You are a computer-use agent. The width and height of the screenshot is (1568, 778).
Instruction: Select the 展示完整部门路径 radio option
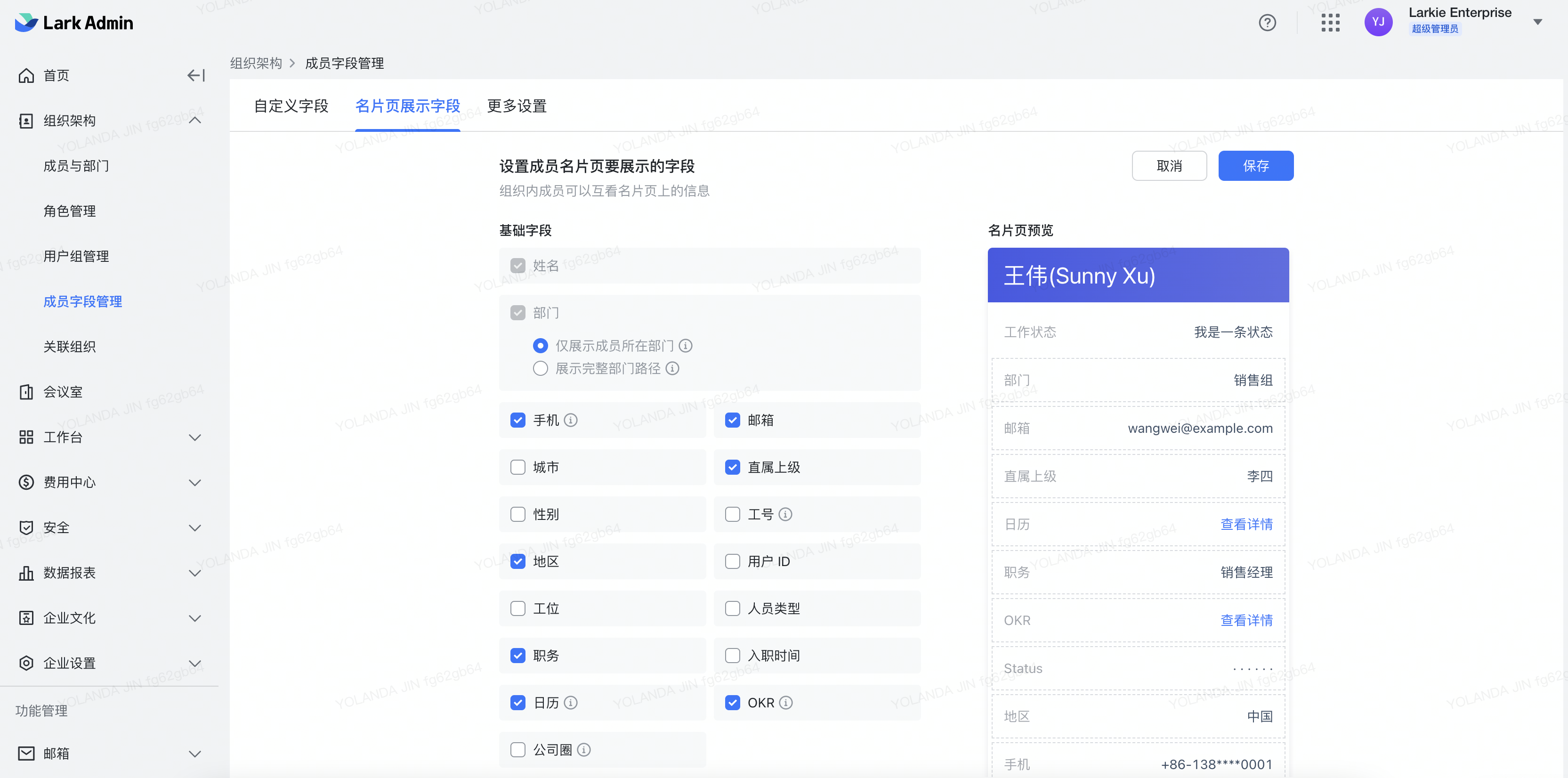pos(540,368)
